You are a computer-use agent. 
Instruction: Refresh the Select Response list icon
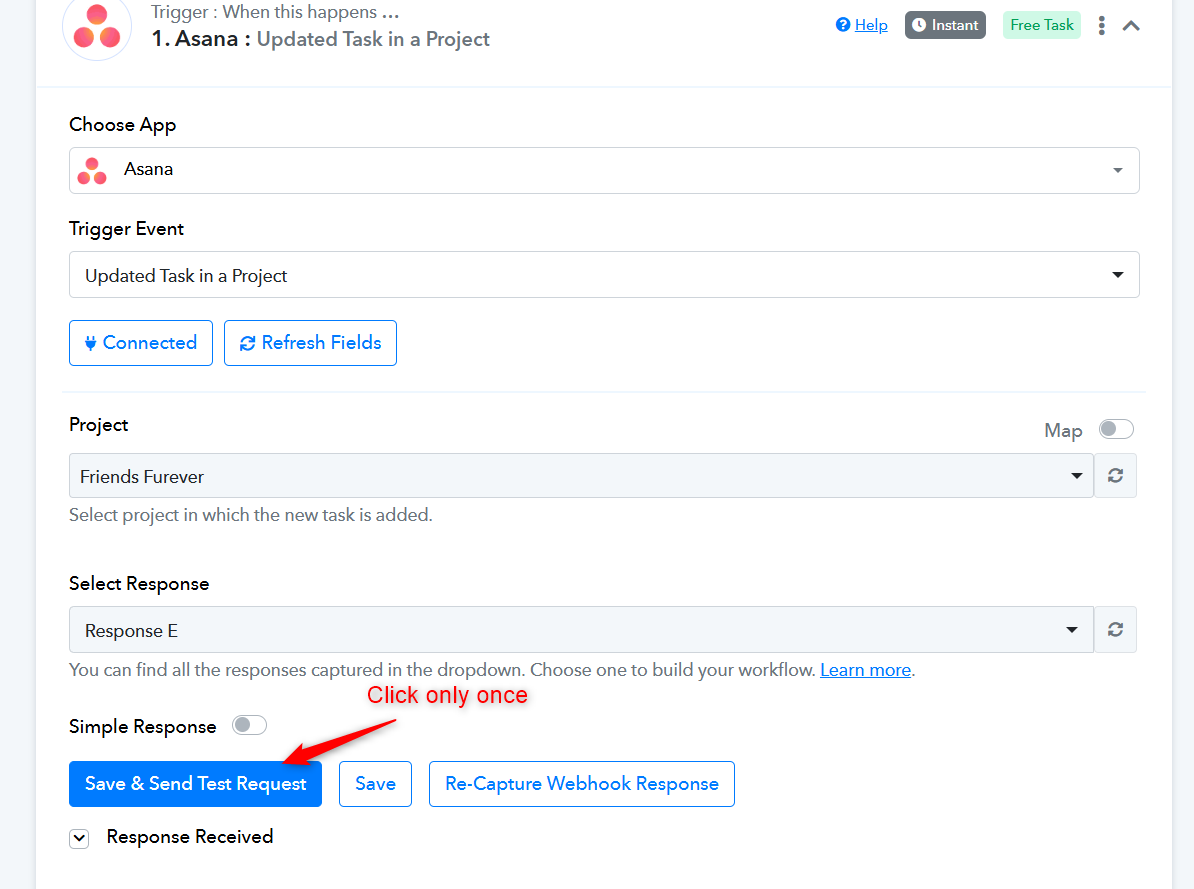1116,630
